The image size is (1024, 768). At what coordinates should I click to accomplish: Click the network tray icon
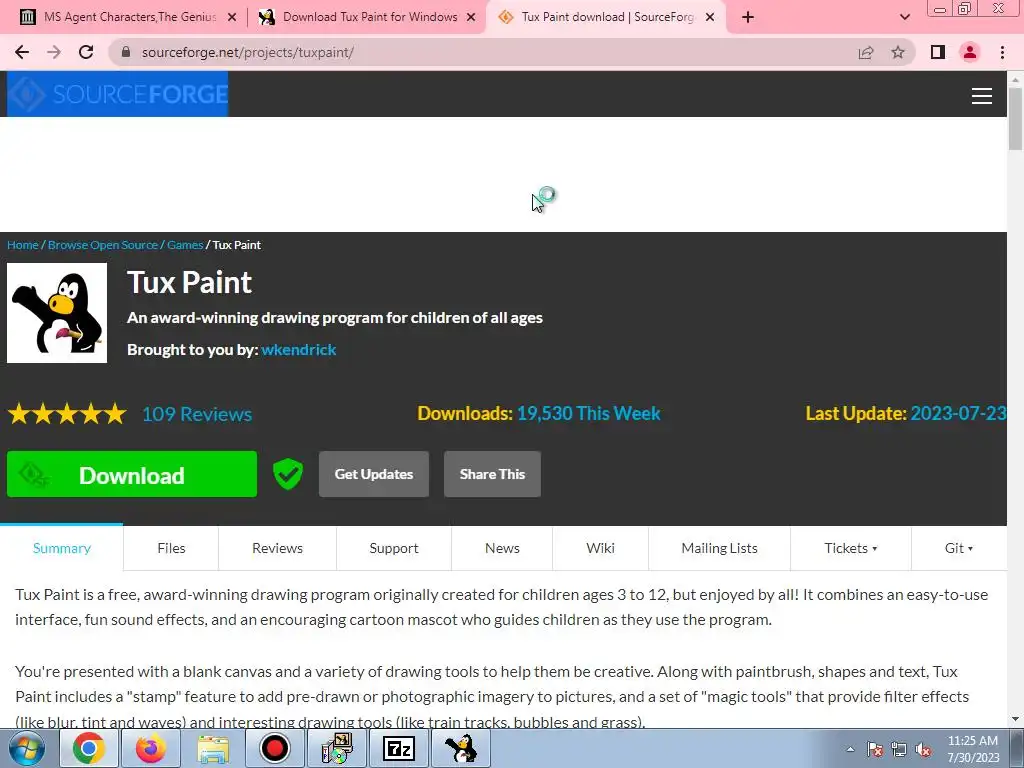(899, 749)
